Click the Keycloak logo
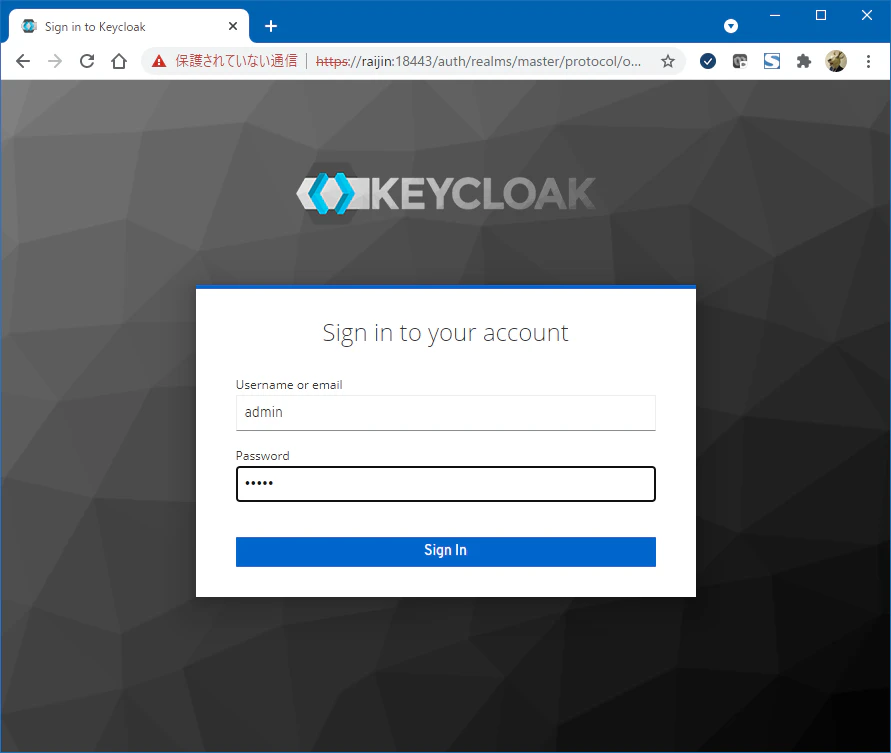This screenshot has width=891, height=753. point(445,192)
